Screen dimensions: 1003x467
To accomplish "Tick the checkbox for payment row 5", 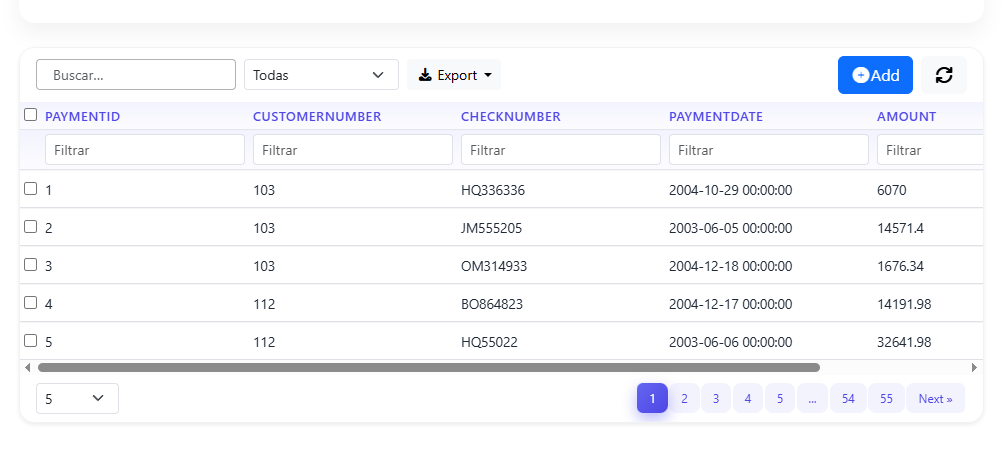I will tap(30, 341).
